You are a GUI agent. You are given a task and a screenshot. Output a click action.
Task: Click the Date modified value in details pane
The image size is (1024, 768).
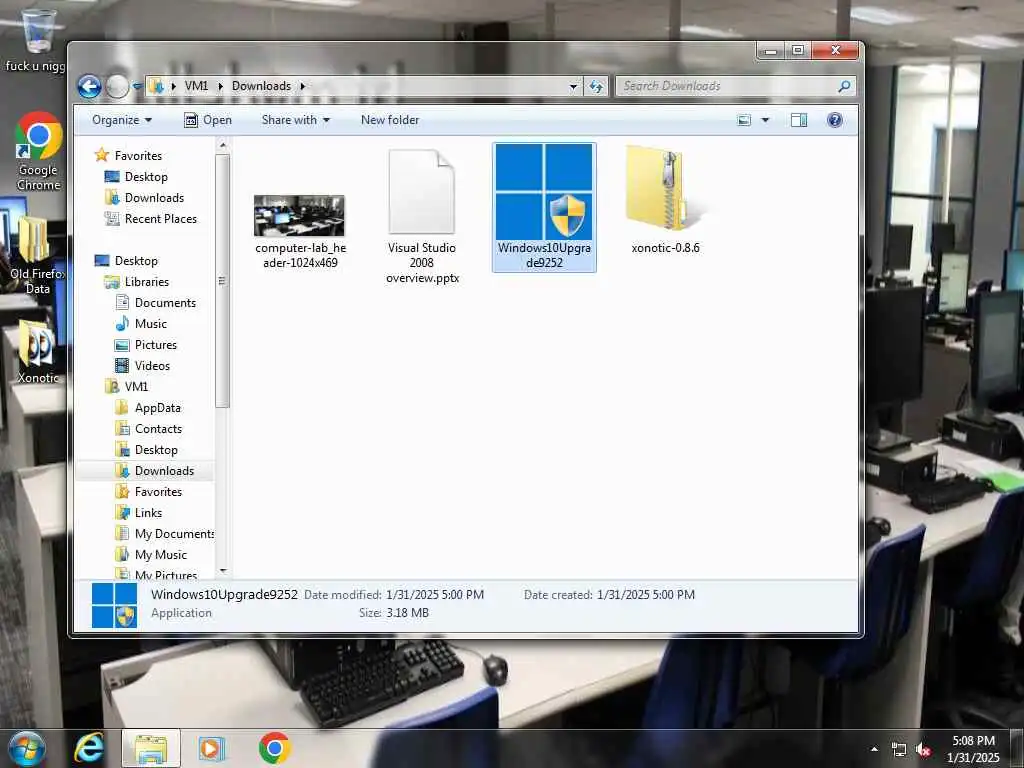point(435,595)
